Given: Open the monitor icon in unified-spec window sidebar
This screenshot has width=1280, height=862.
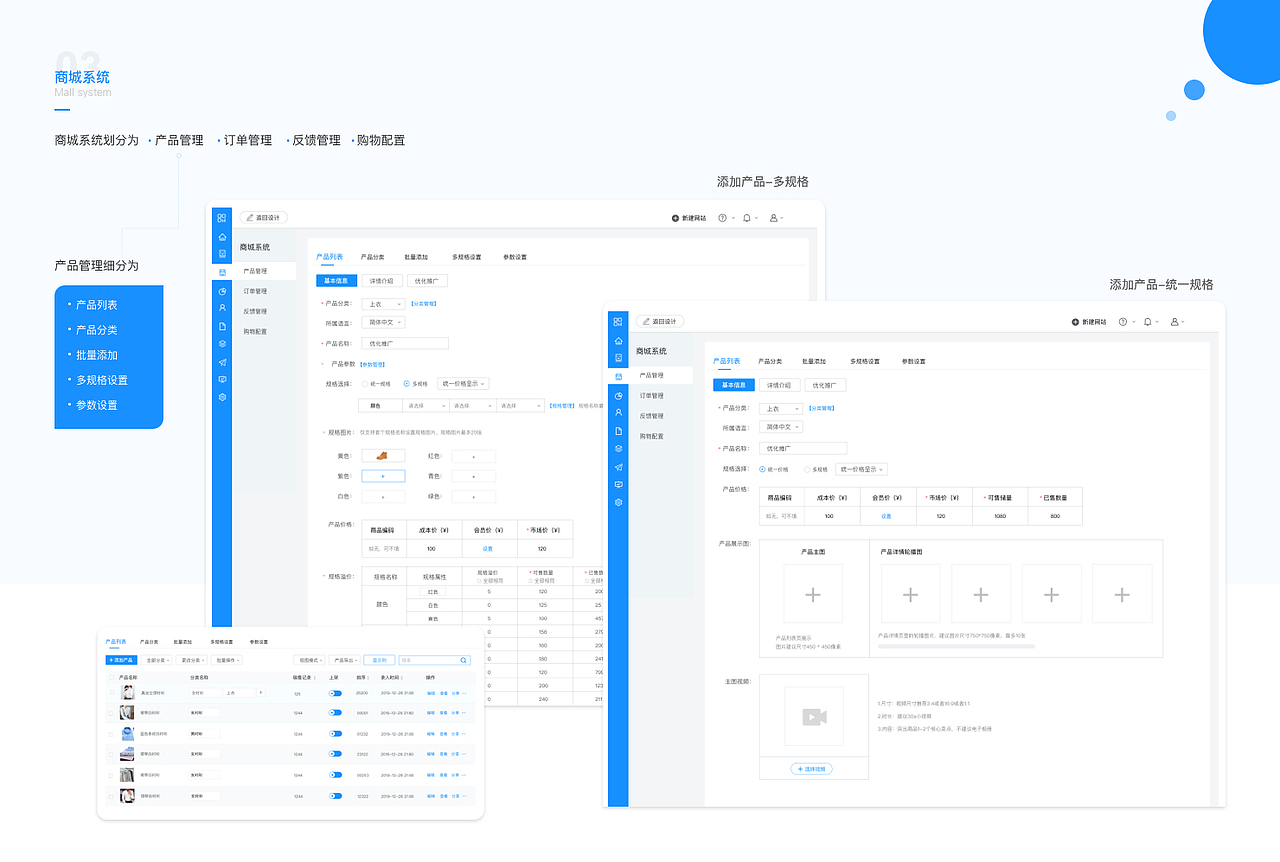Looking at the screenshot, I should 618,484.
